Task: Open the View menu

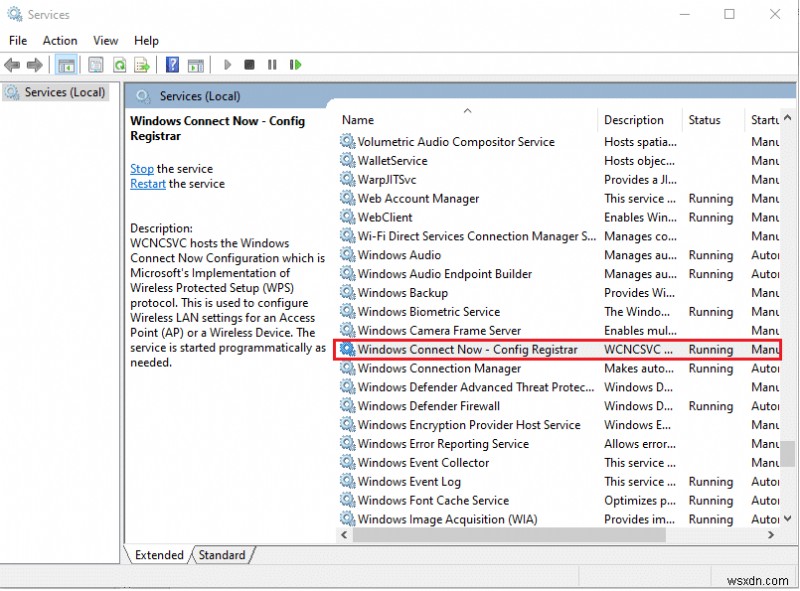Action: click(x=105, y=40)
